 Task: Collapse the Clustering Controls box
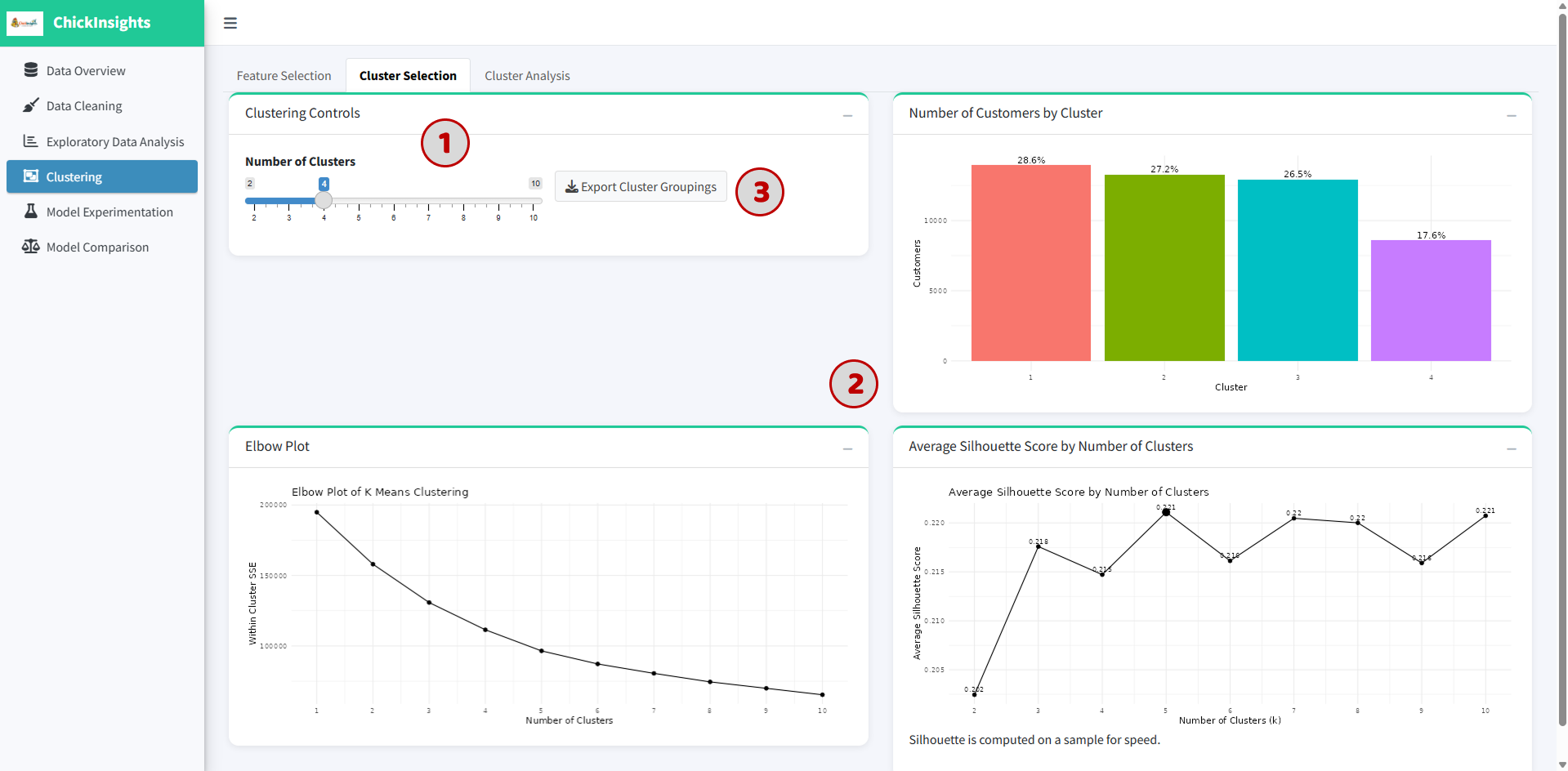847,115
